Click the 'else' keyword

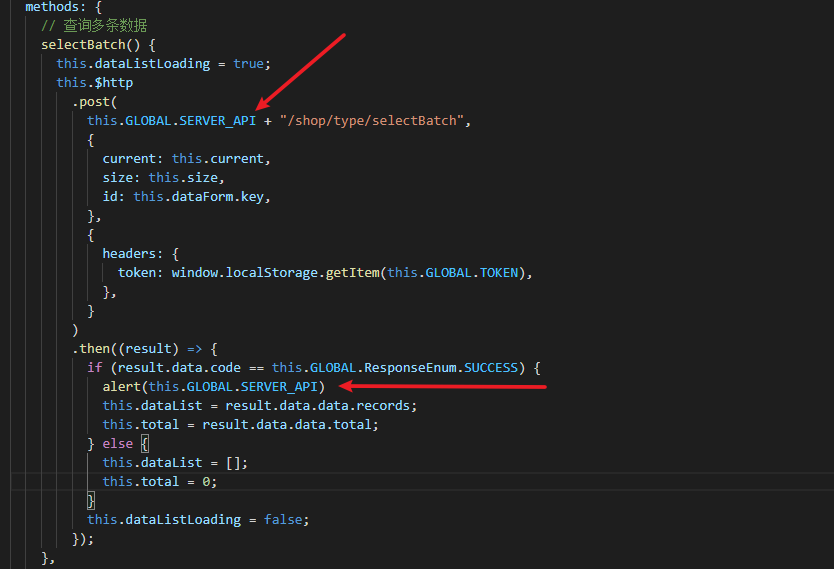[118, 444]
